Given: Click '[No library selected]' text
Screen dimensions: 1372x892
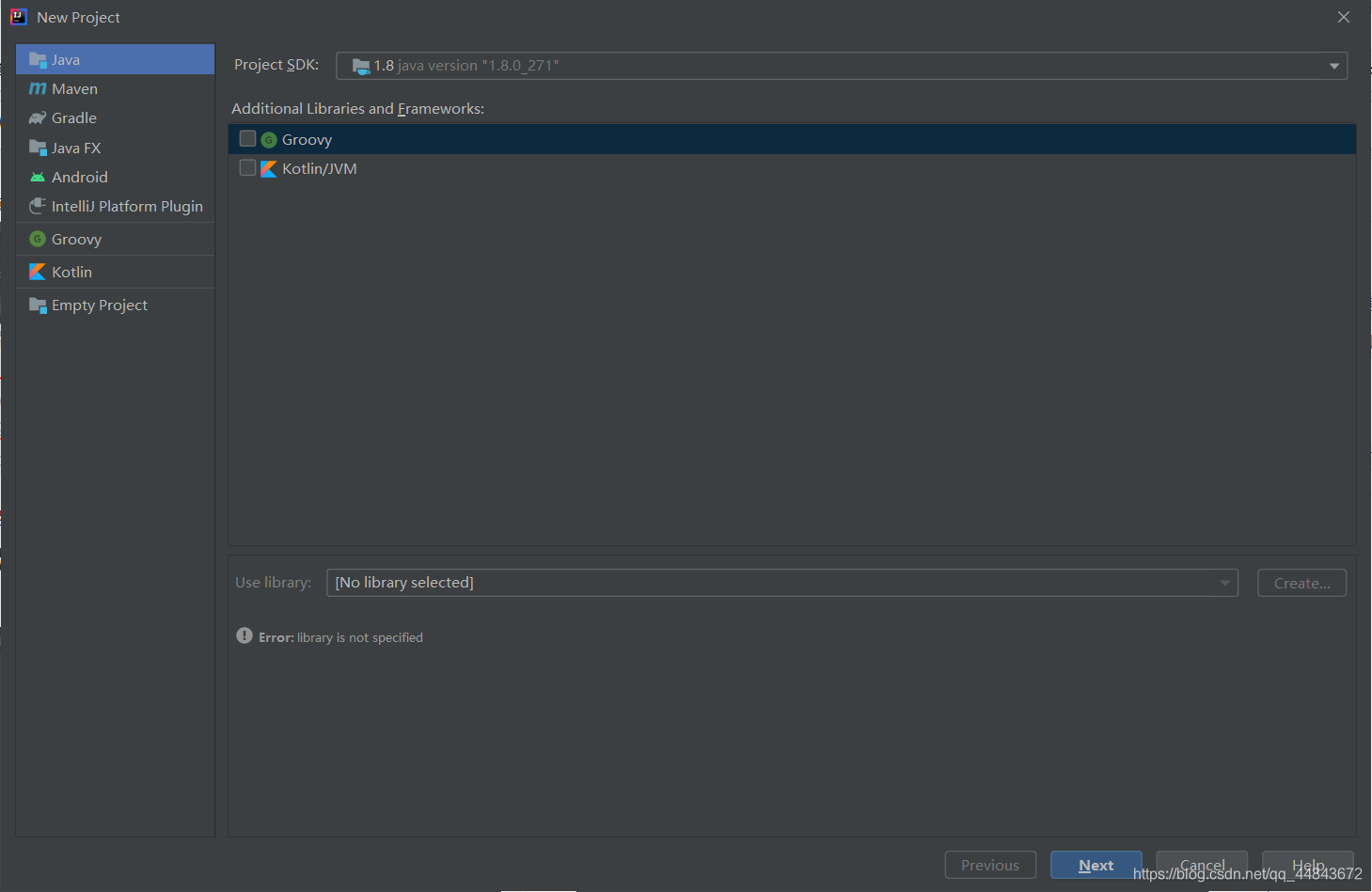Looking at the screenshot, I should click(x=404, y=583).
